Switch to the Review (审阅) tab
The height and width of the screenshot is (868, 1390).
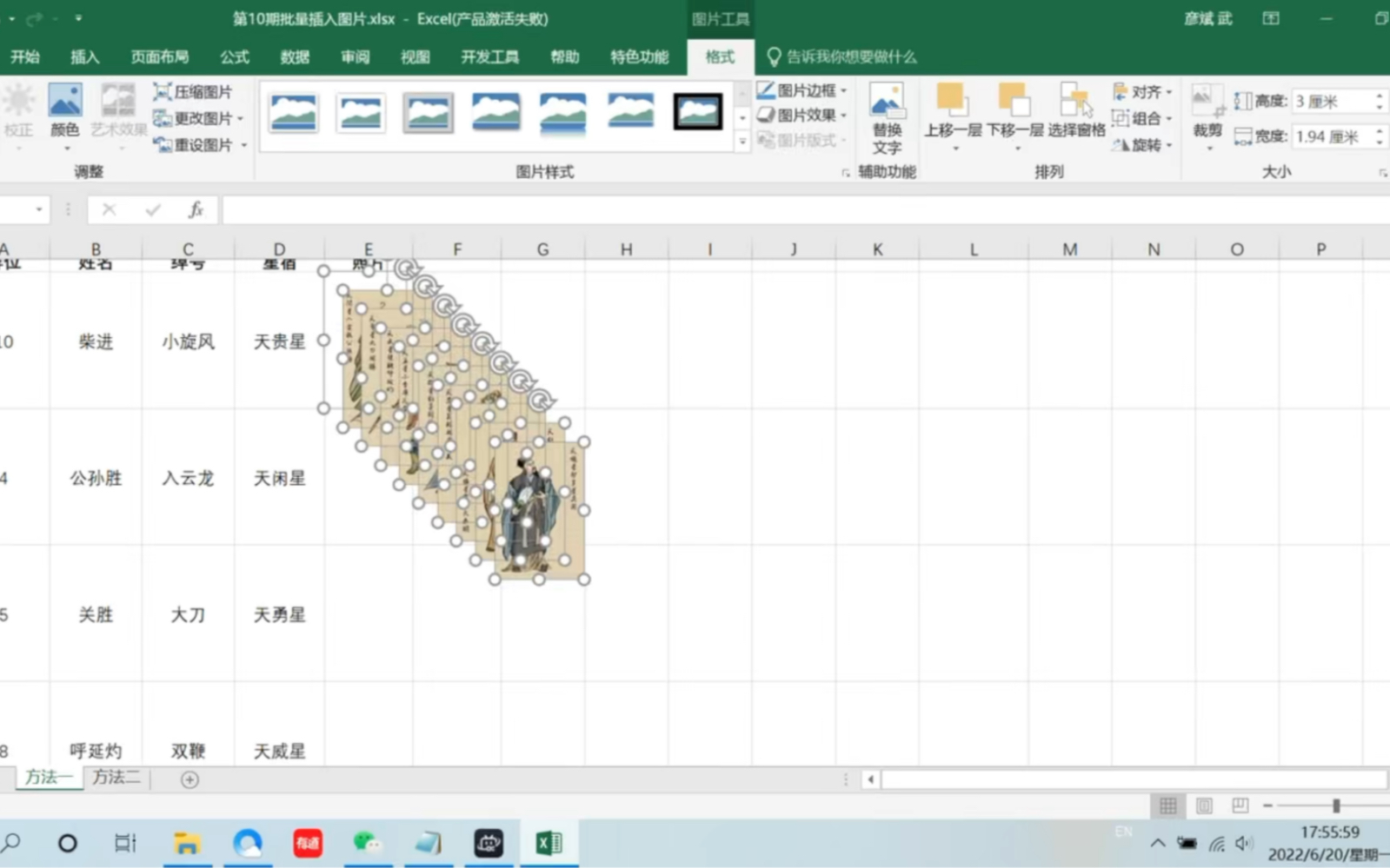click(355, 57)
